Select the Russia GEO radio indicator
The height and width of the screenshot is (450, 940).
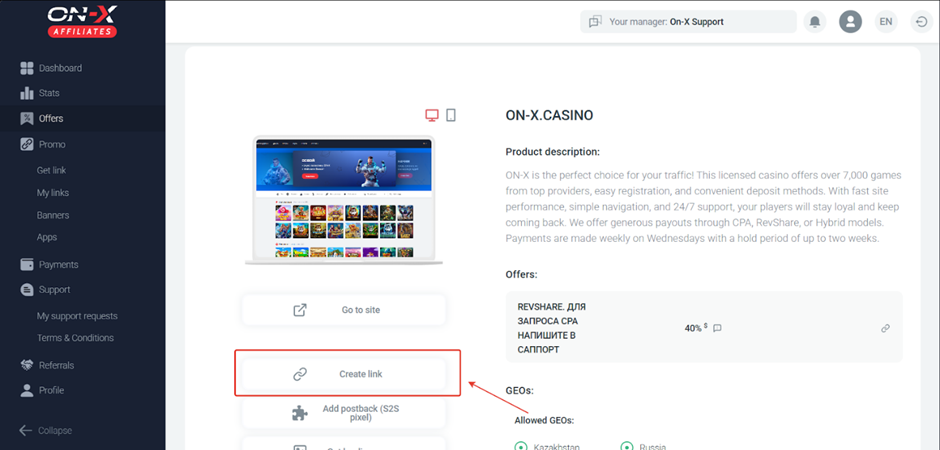tap(626, 446)
